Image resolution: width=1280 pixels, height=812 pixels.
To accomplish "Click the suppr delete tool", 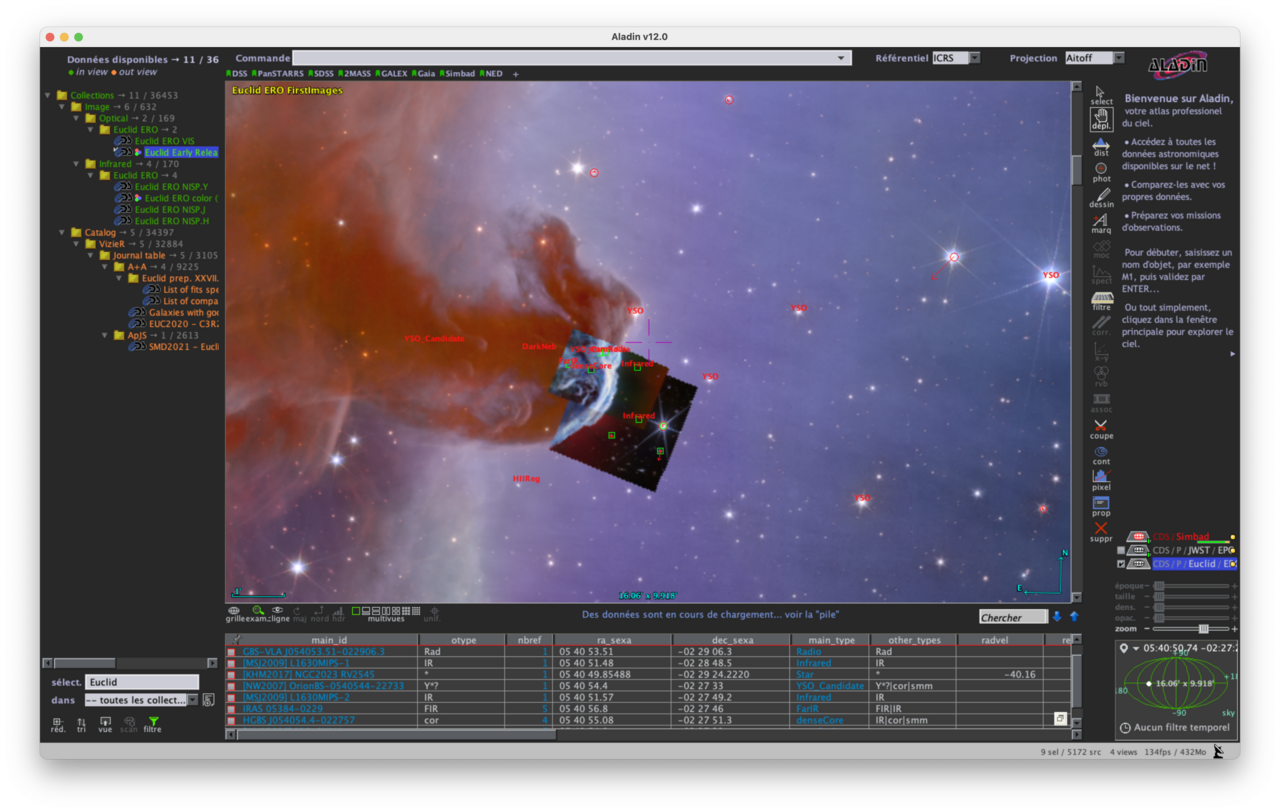I will tap(1101, 532).
